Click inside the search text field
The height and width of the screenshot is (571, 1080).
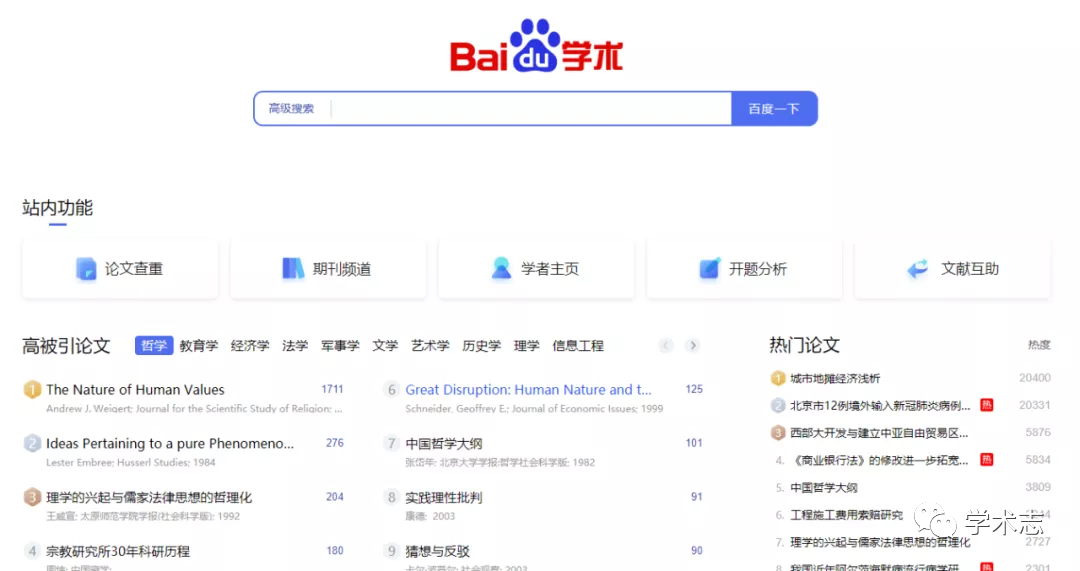pyautogui.click(x=530, y=109)
